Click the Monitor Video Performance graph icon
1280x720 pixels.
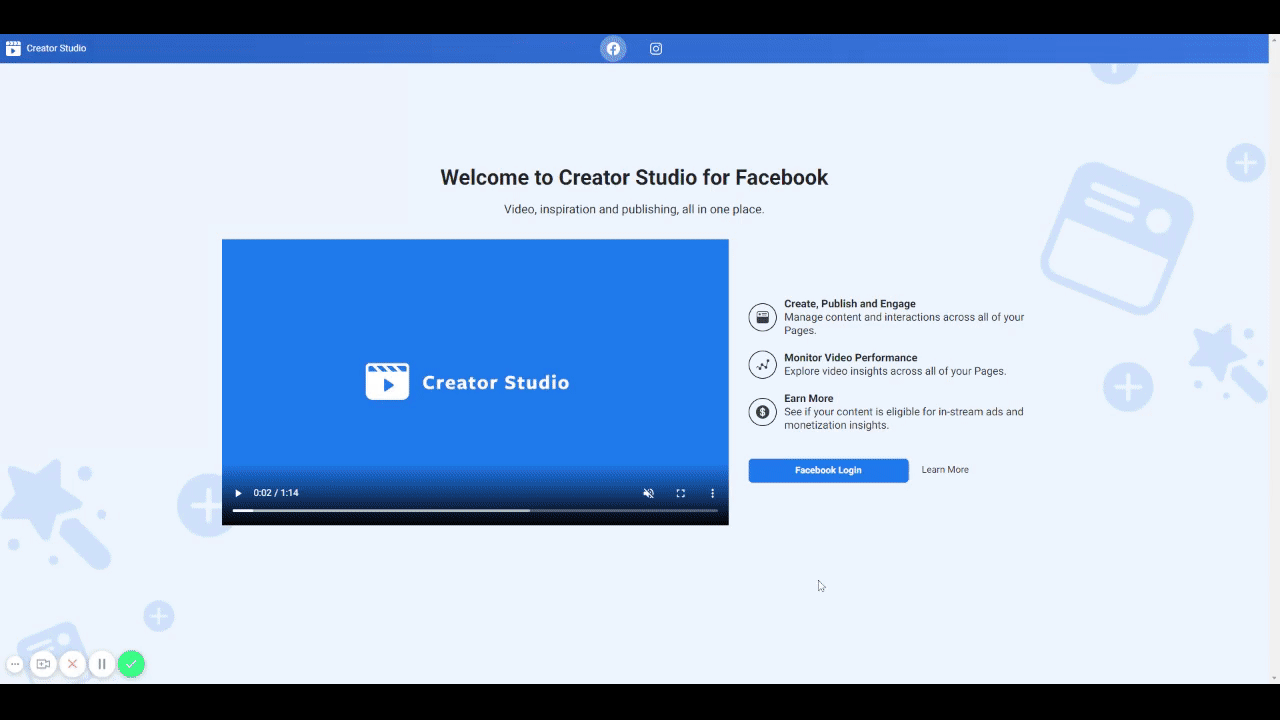(762, 364)
